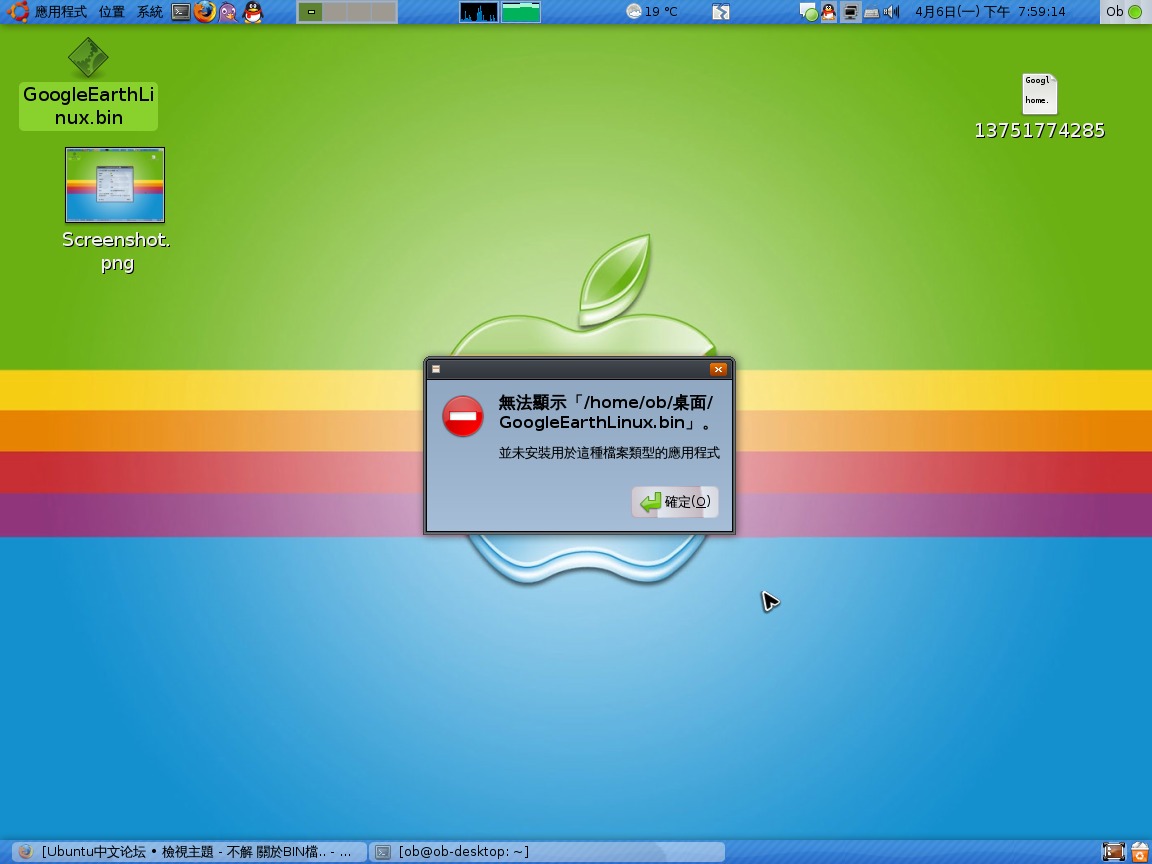The width and height of the screenshot is (1152, 864).
Task: Click the weather applet icon
Action: [634, 11]
